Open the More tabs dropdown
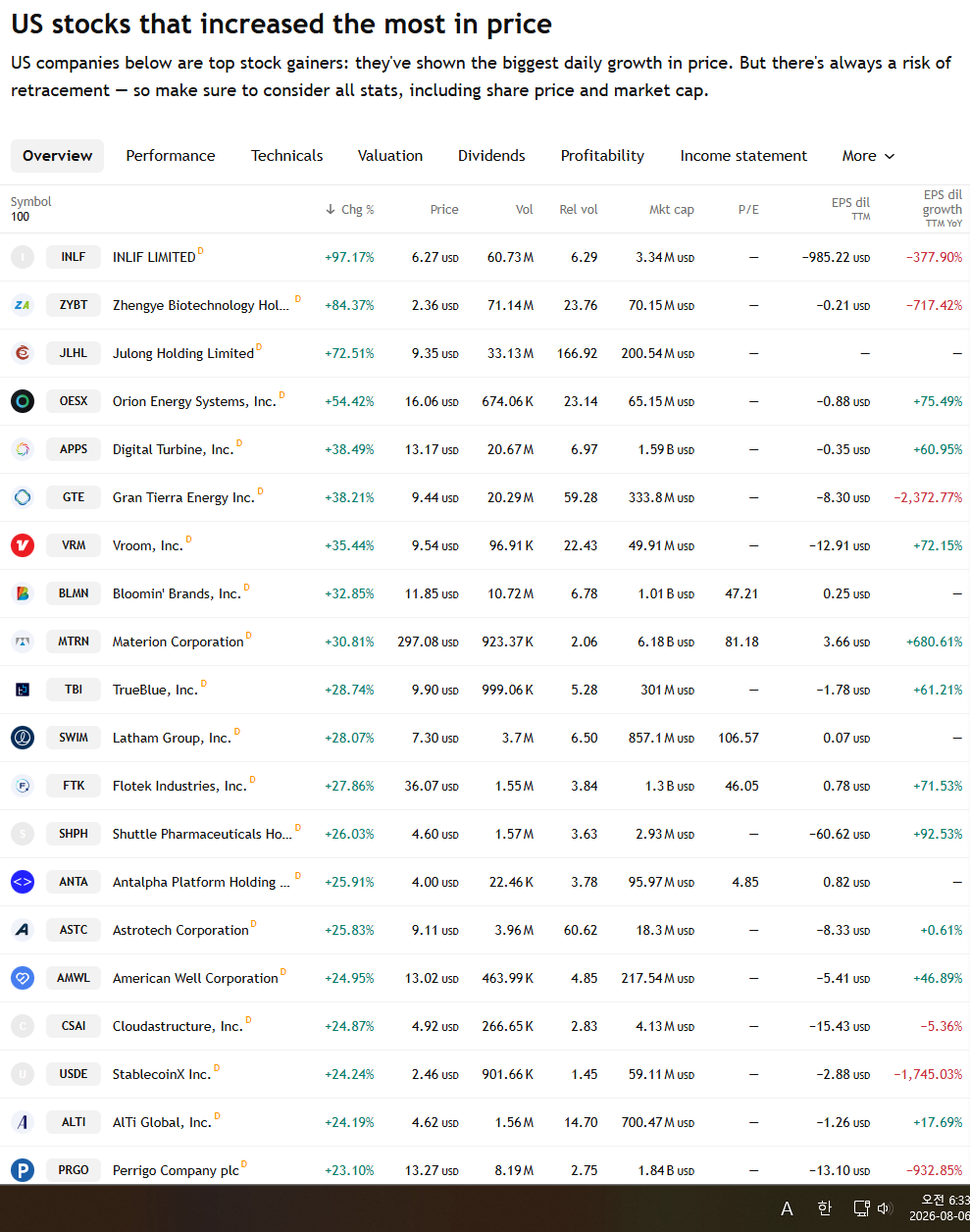The height and width of the screenshot is (1232, 970). coord(868,156)
